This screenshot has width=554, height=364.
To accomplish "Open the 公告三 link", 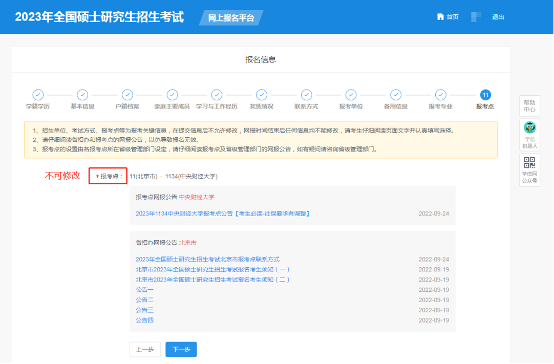I will [145, 310].
